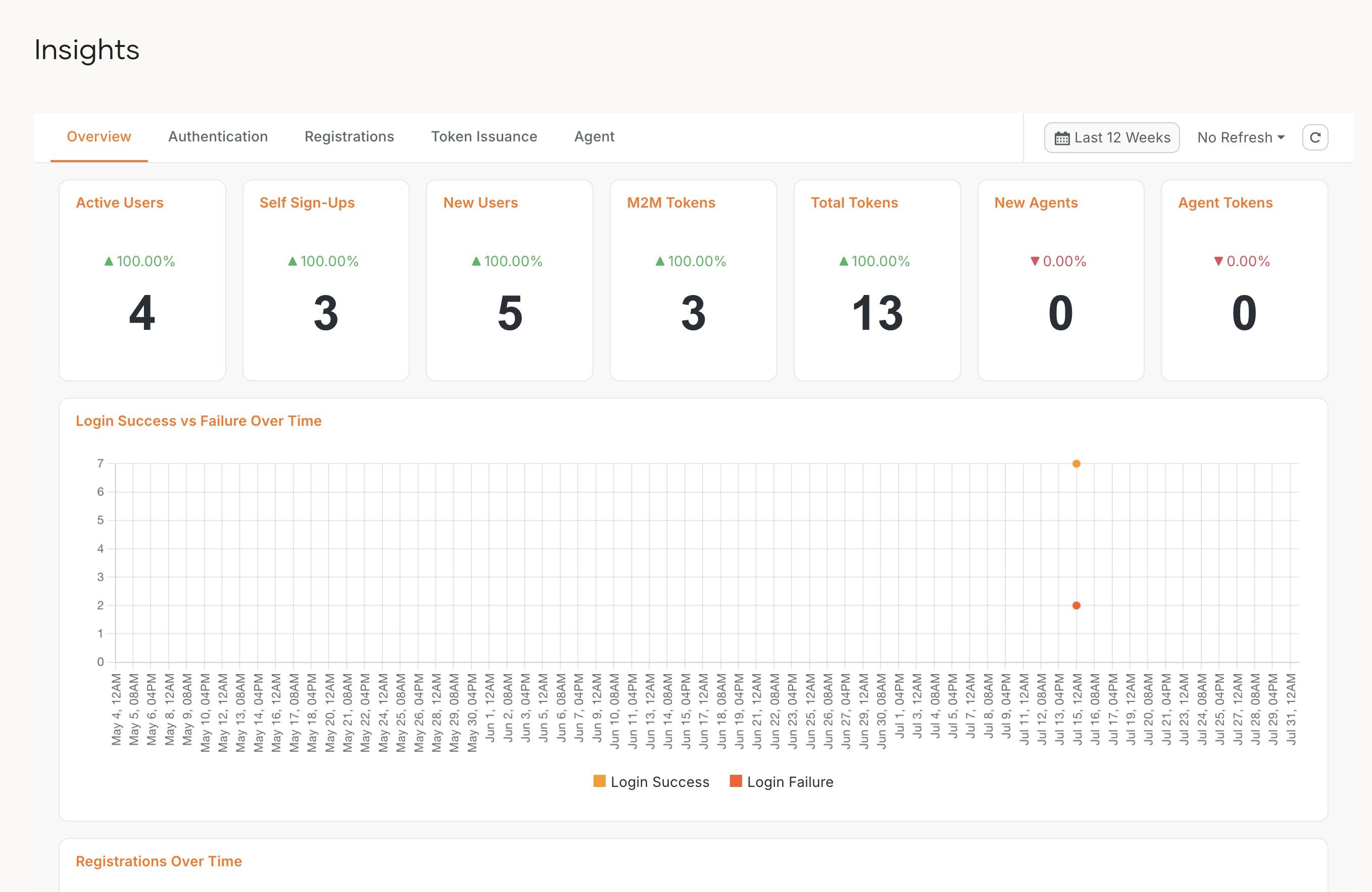Click the Jun 1, 12AM axis label
Screen dimensions: 1372x892
[x=489, y=708]
